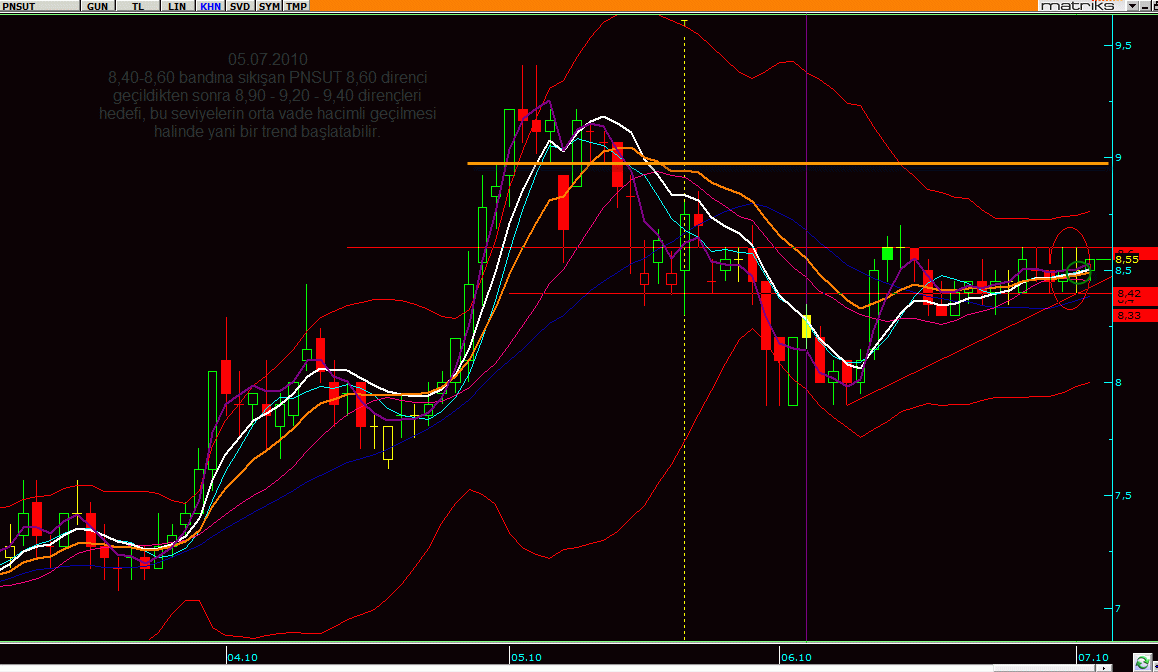Click the 7,5 axis price label
The height and width of the screenshot is (672, 1158).
point(1123,496)
